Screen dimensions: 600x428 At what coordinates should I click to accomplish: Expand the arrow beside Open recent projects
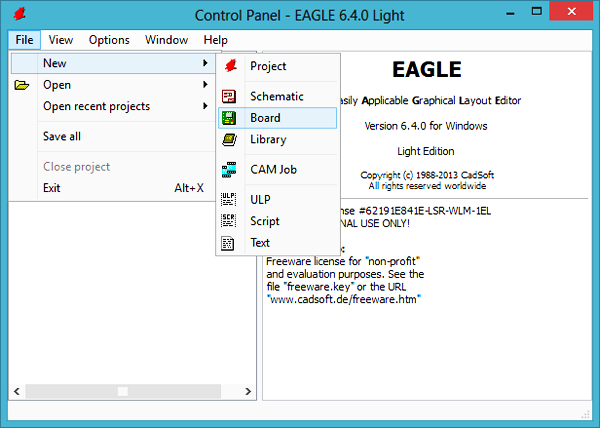click(x=205, y=106)
